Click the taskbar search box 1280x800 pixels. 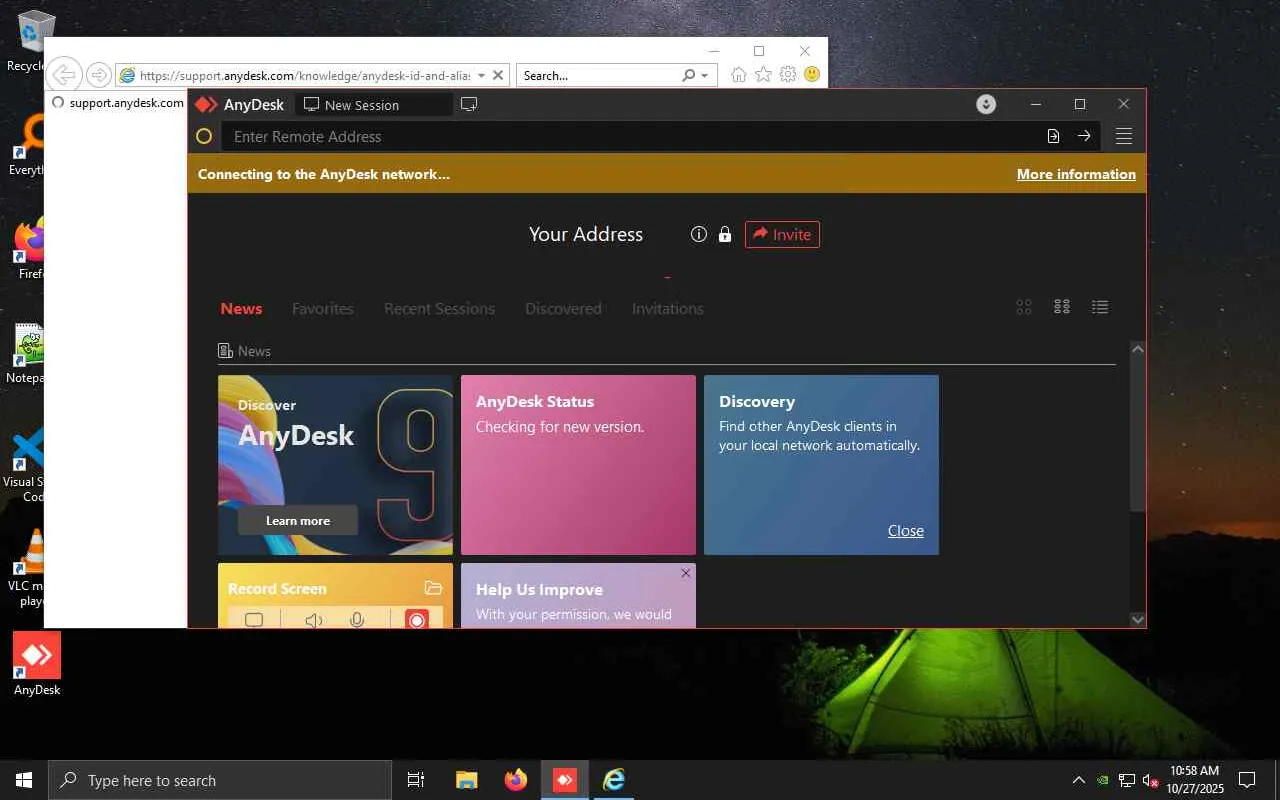click(220, 780)
